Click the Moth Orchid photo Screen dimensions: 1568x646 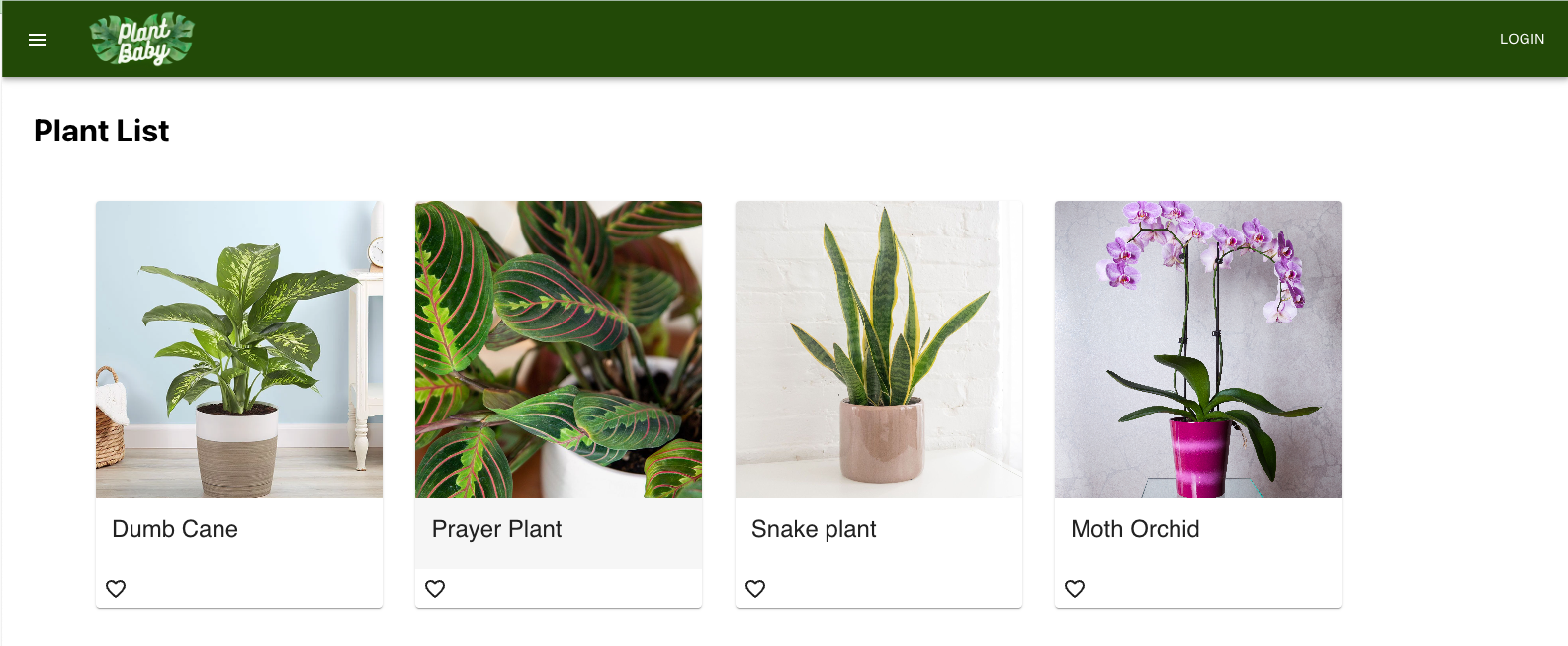(1197, 348)
